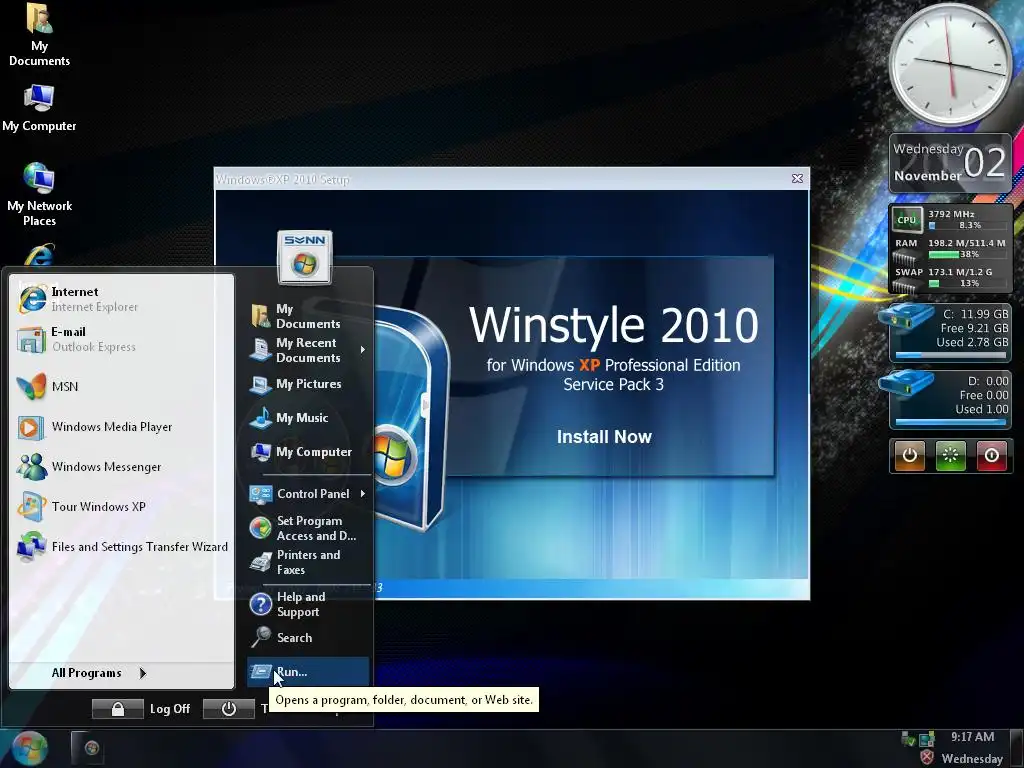The height and width of the screenshot is (768, 1024).
Task: Open Help and Support
Action: [x=308, y=604]
